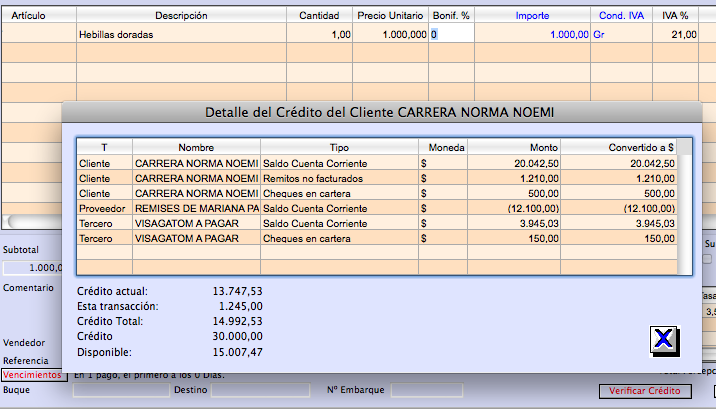The height and width of the screenshot is (409, 716).
Task: Click the 3.945,03 Monto cell
Action: coord(514,224)
